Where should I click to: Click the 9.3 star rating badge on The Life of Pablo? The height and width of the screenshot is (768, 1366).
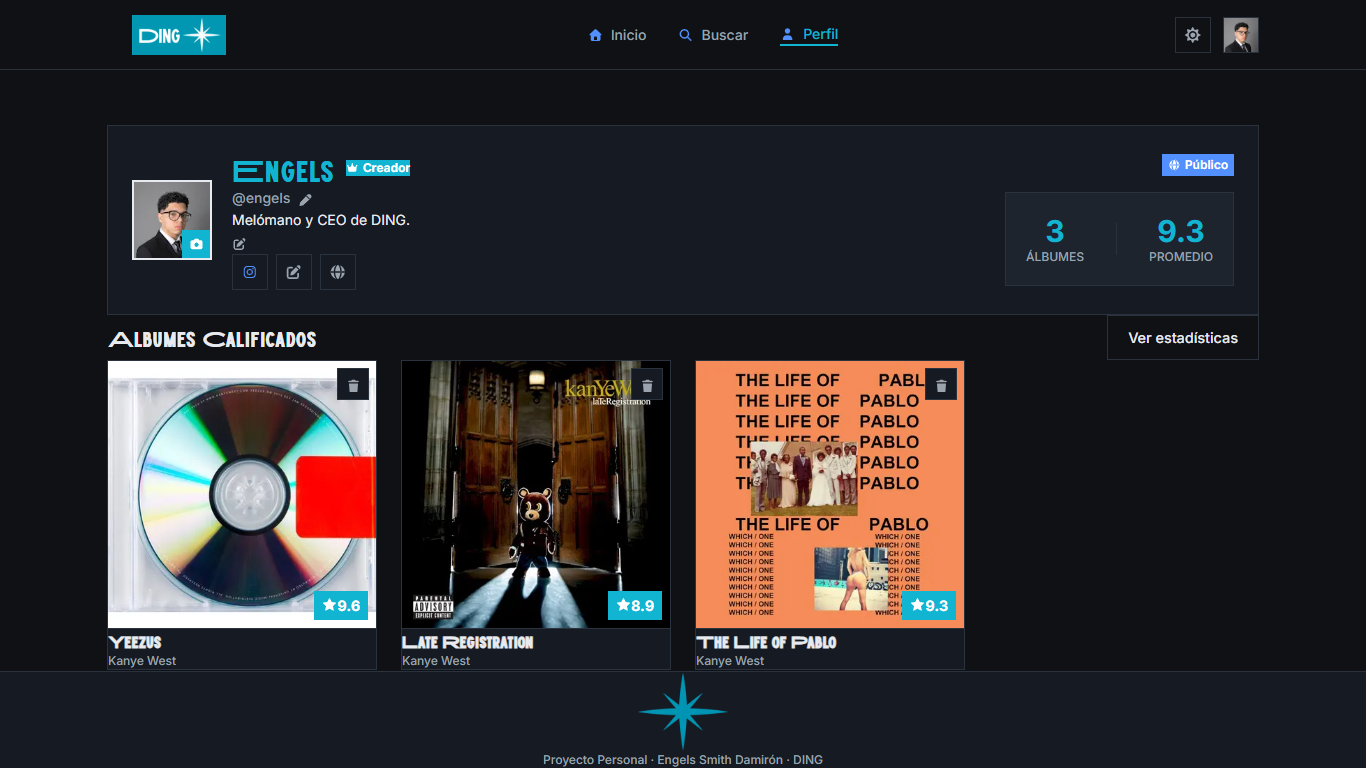tap(929, 605)
